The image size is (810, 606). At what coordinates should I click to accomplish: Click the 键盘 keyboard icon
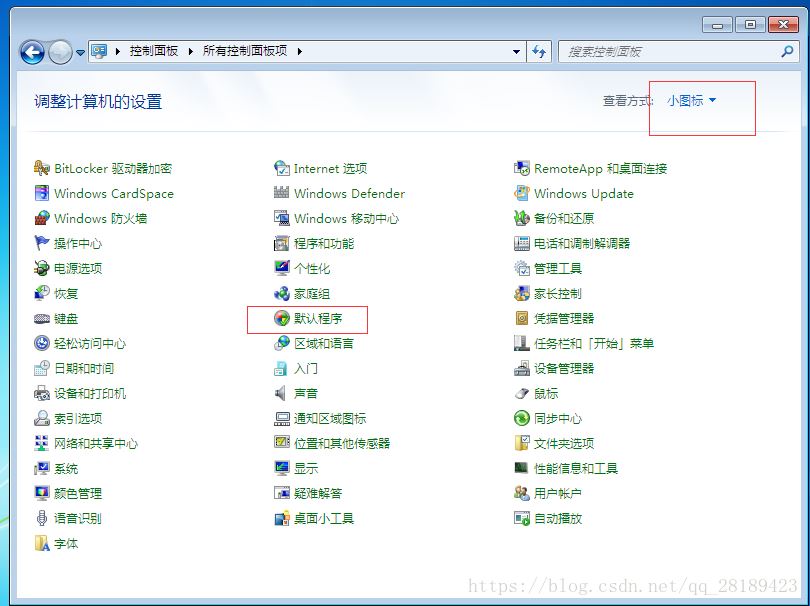[42, 318]
